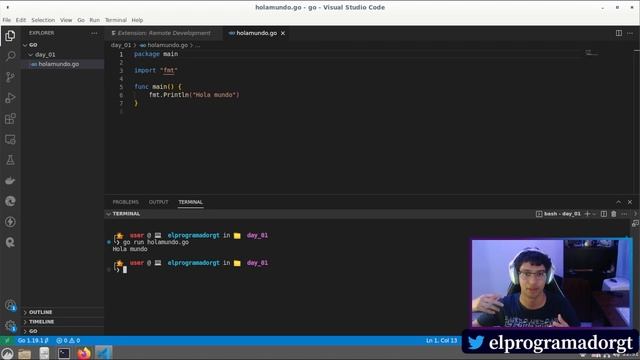Open the Extensions view
This screenshot has height=360, width=640.
(x=10, y=118)
